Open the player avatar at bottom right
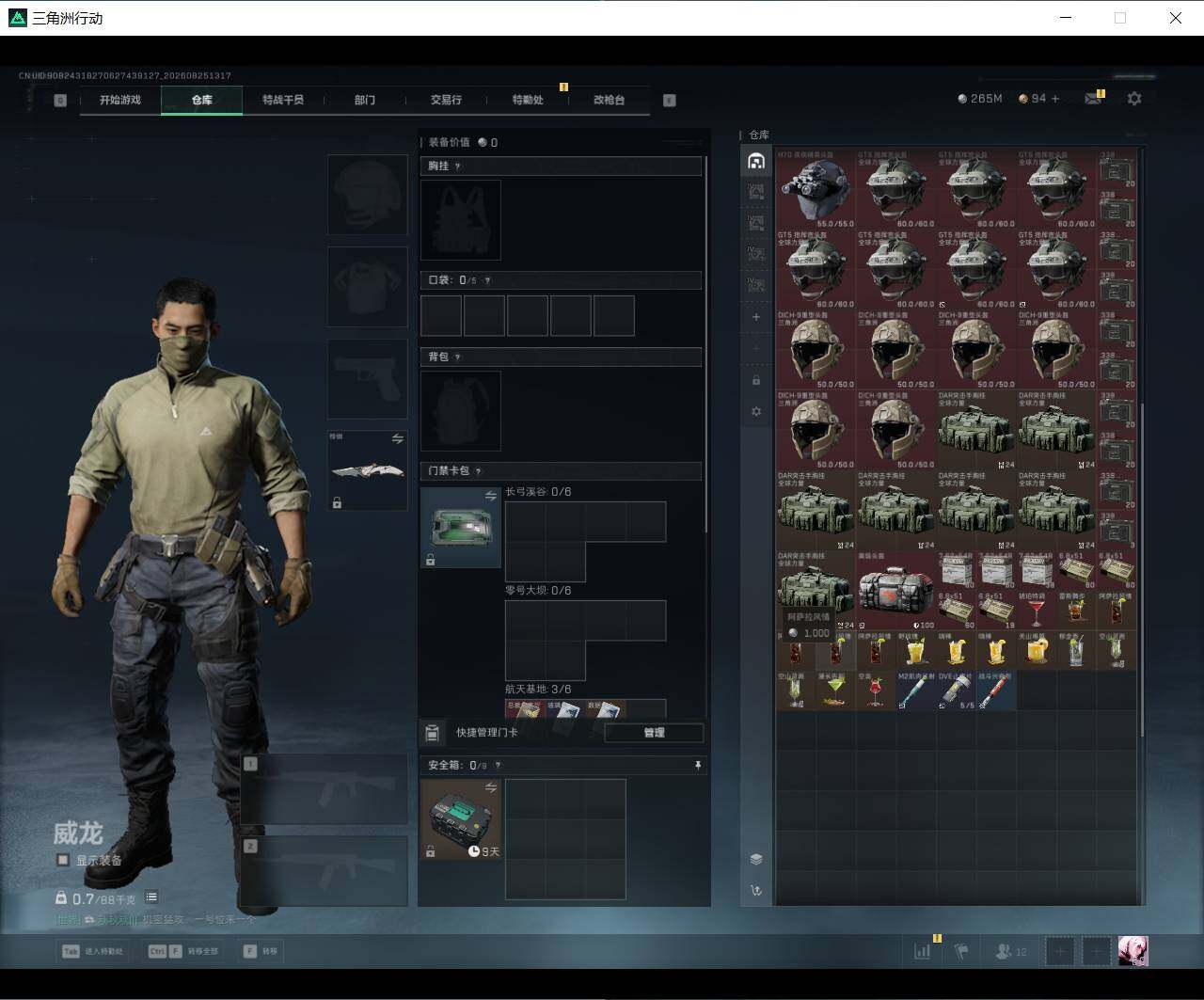The image size is (1204, 1000). (x=1133, y=951)
